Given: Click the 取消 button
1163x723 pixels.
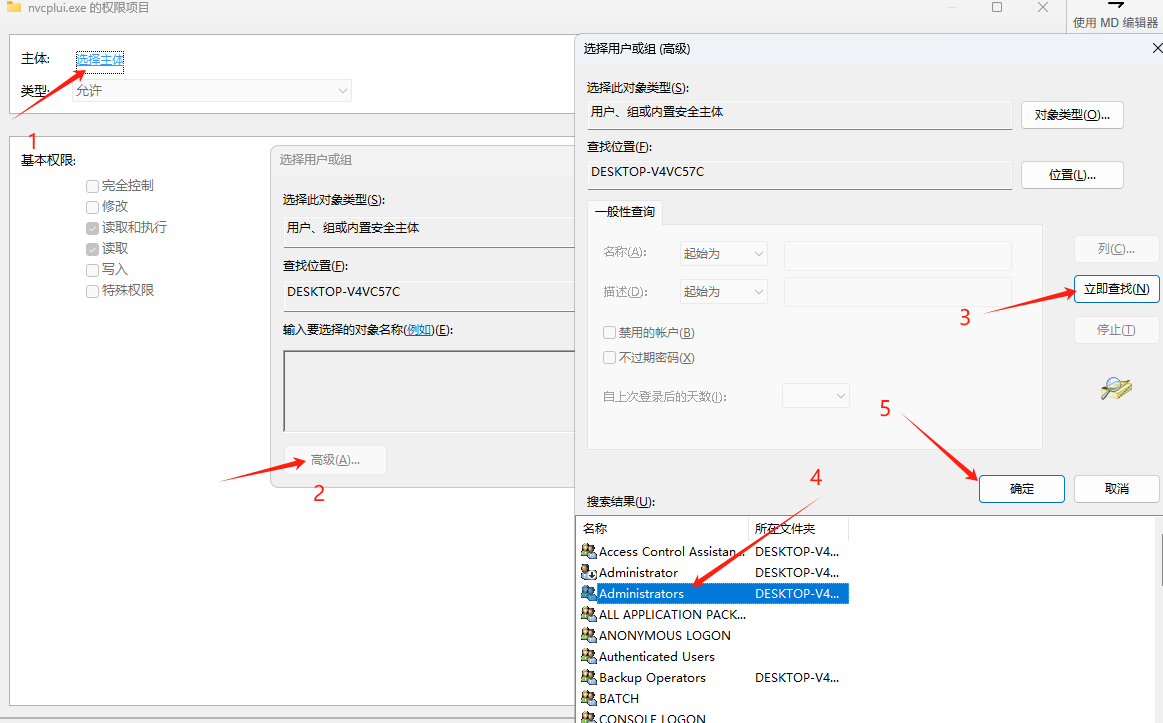Looking at the screenshot, I should 1116,489.
